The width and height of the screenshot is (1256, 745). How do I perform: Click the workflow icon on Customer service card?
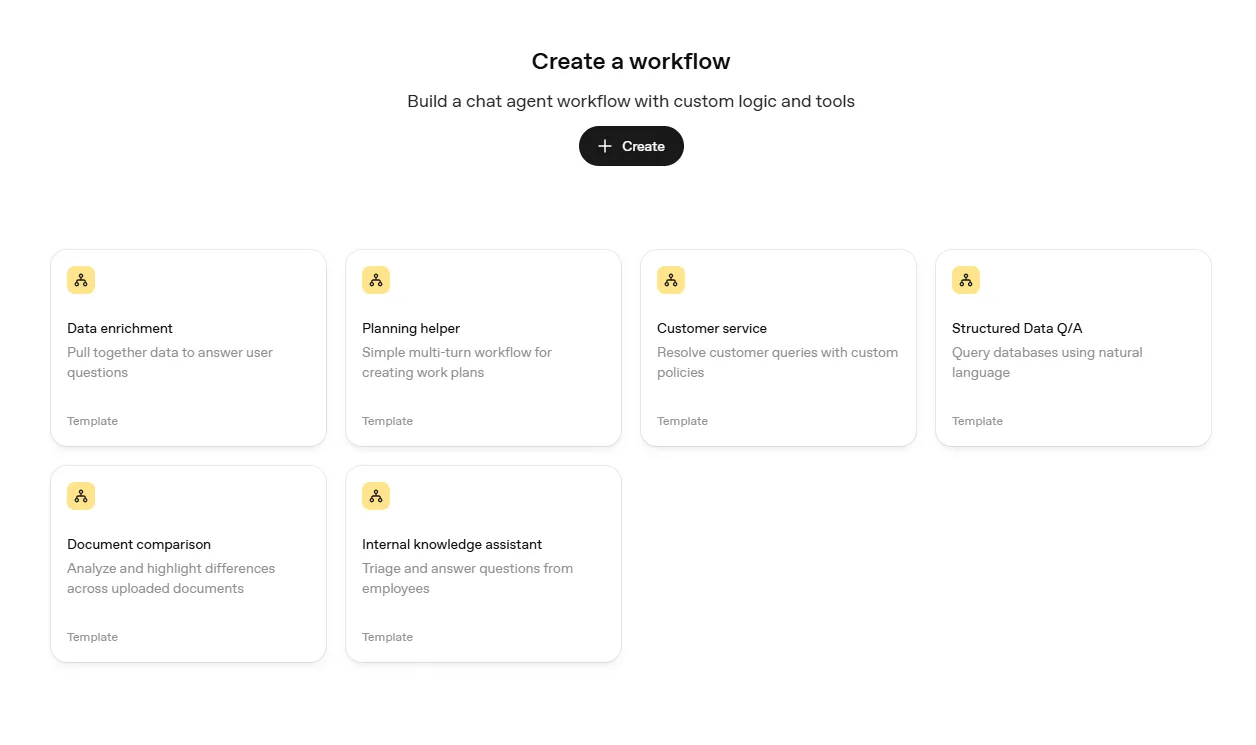point(671,280)
